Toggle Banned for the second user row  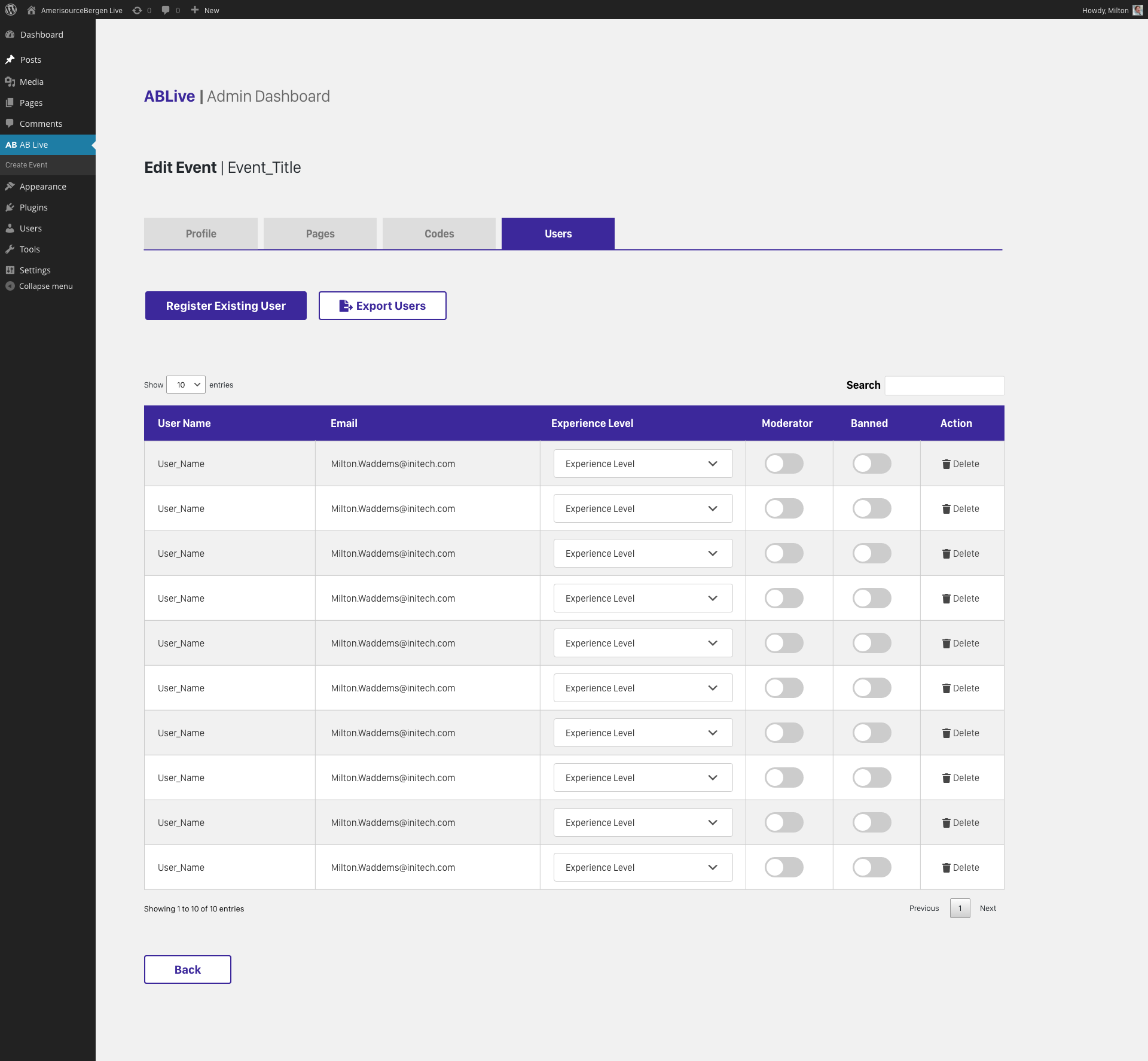pos(871,508)
